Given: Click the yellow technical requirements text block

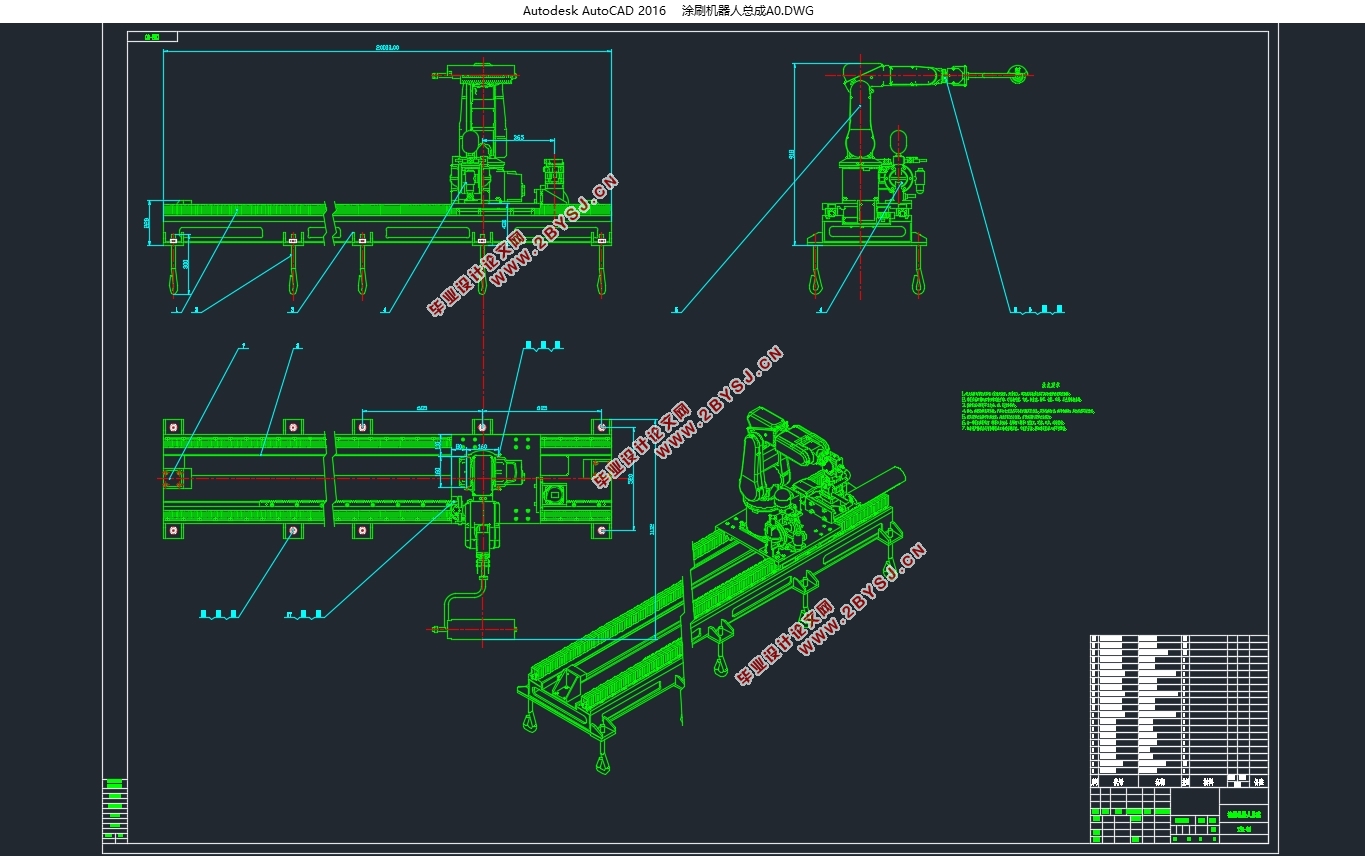Looking at the screenshot, I should [1027, 408].
